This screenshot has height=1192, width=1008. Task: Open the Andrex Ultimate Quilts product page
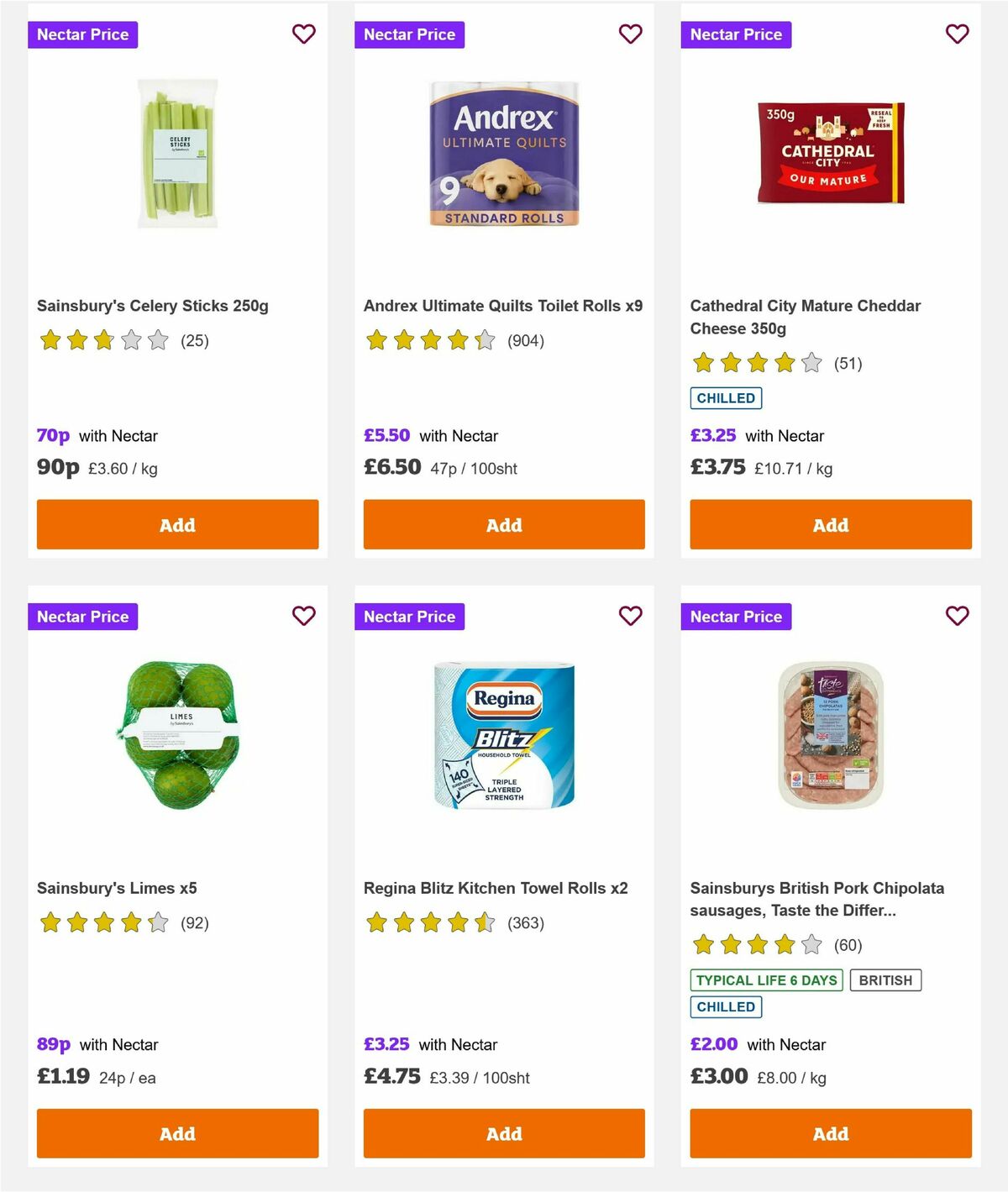pos(503,306)
